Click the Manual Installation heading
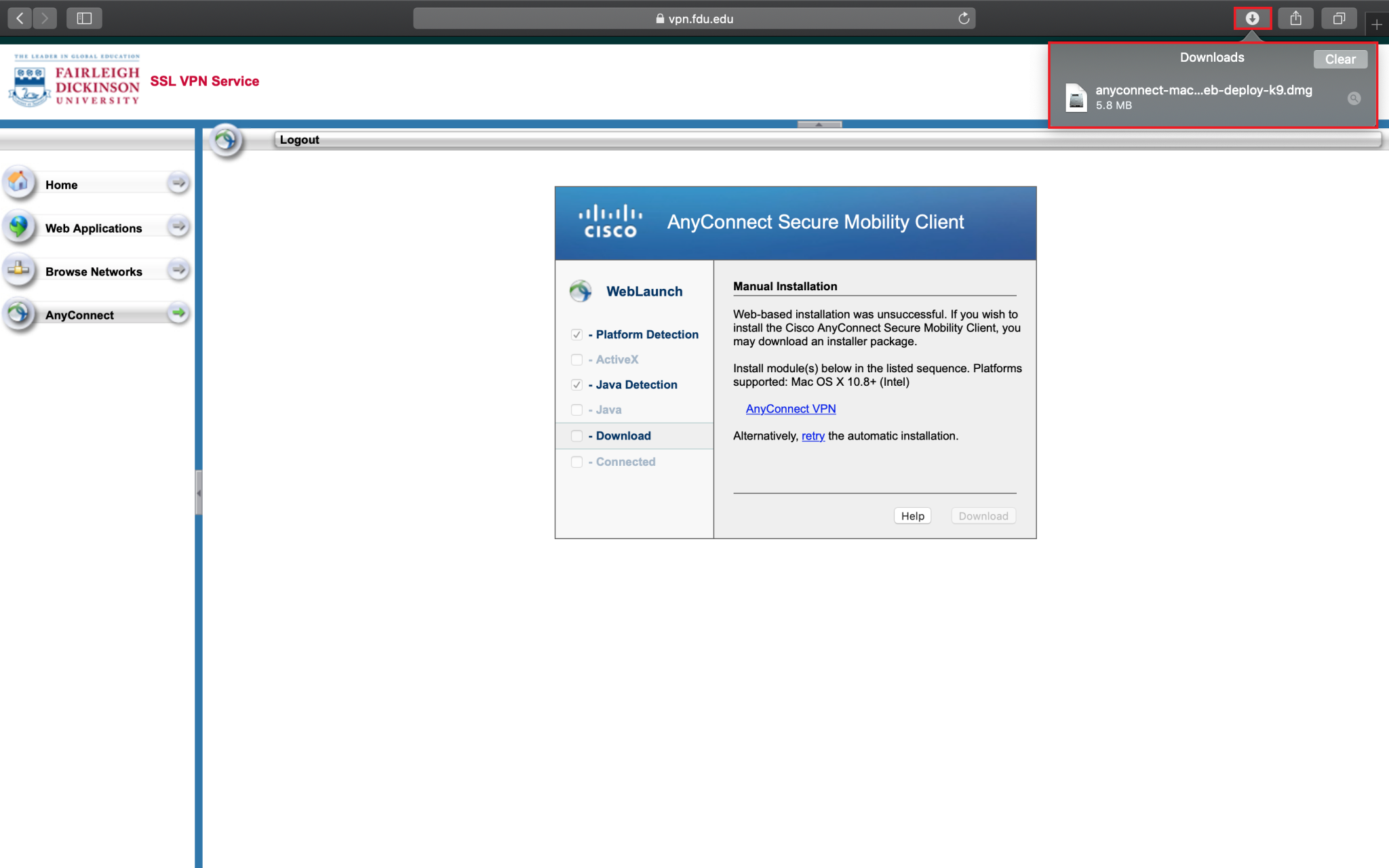Screen dimensions: 1389x868 tap(785, 286)
